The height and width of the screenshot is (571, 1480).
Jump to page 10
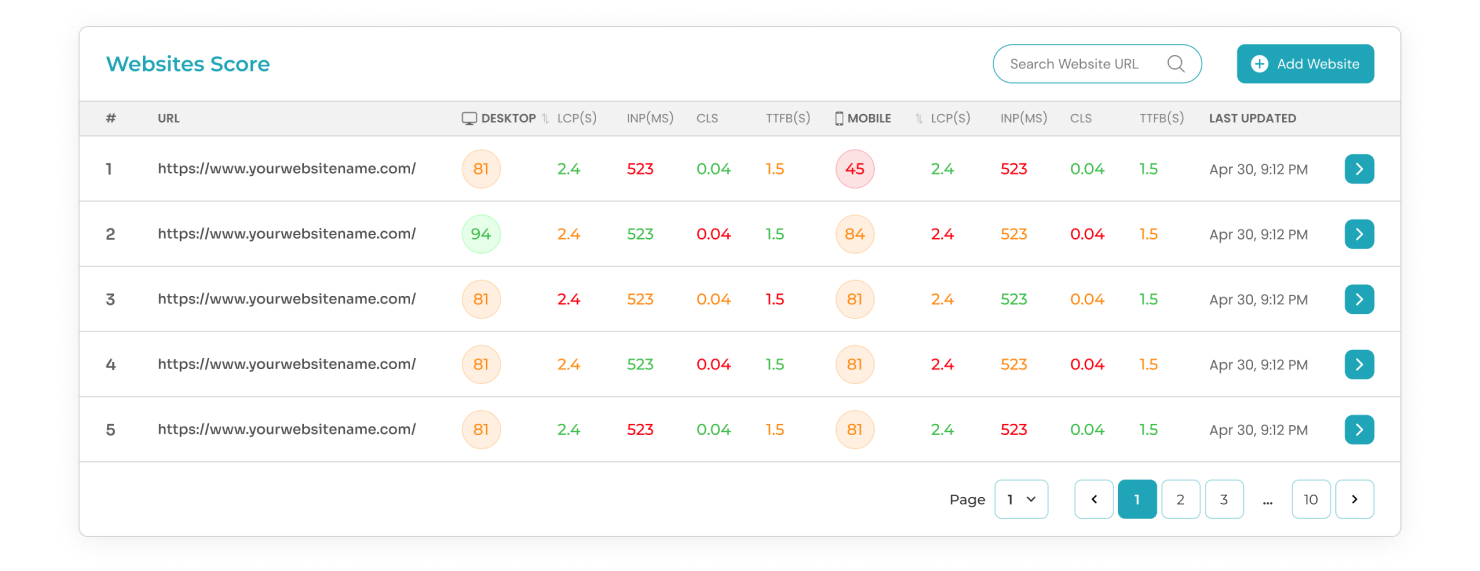(1311, 499)
